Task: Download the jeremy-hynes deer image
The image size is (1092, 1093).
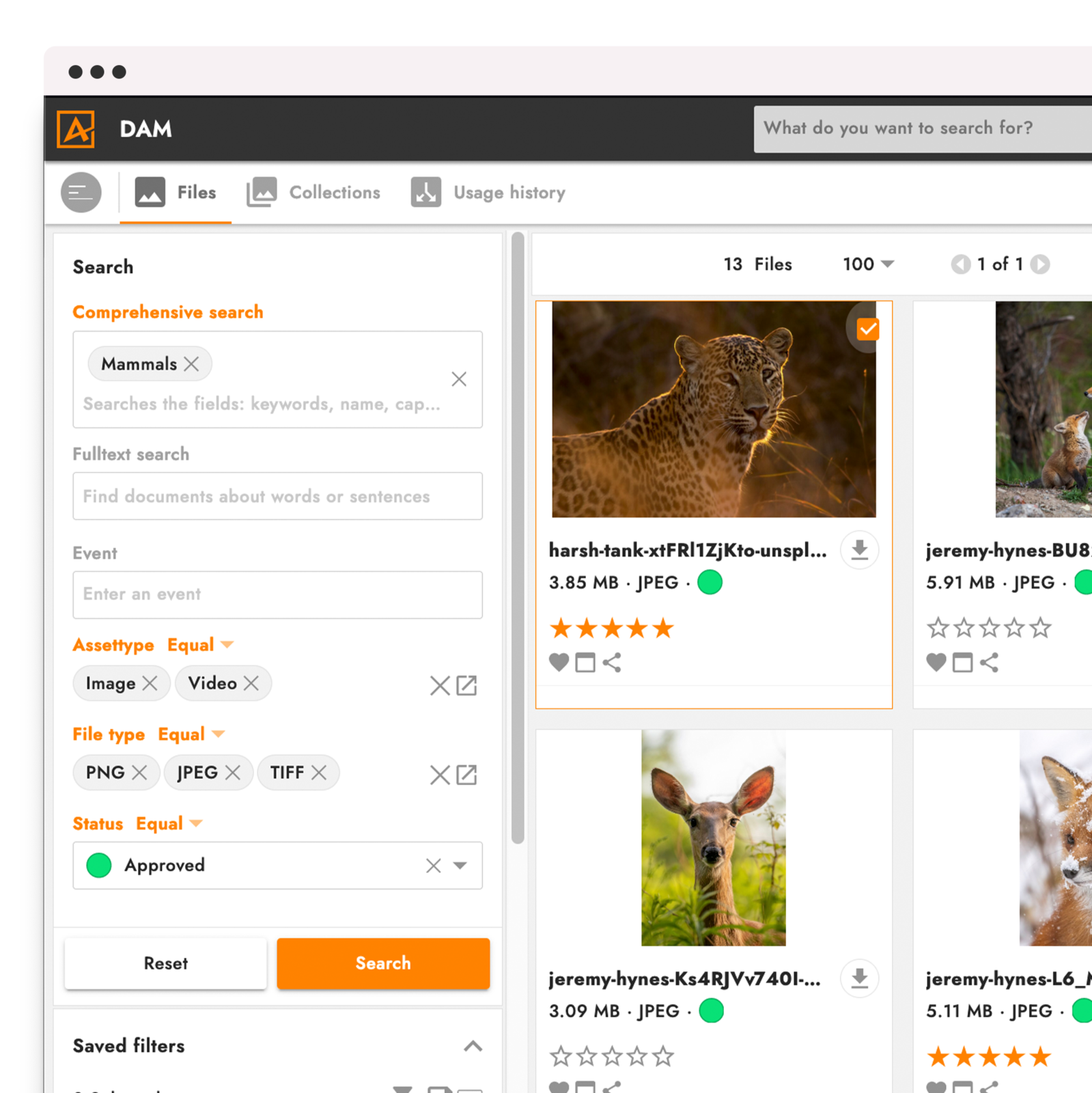Action: coord(859,978)
